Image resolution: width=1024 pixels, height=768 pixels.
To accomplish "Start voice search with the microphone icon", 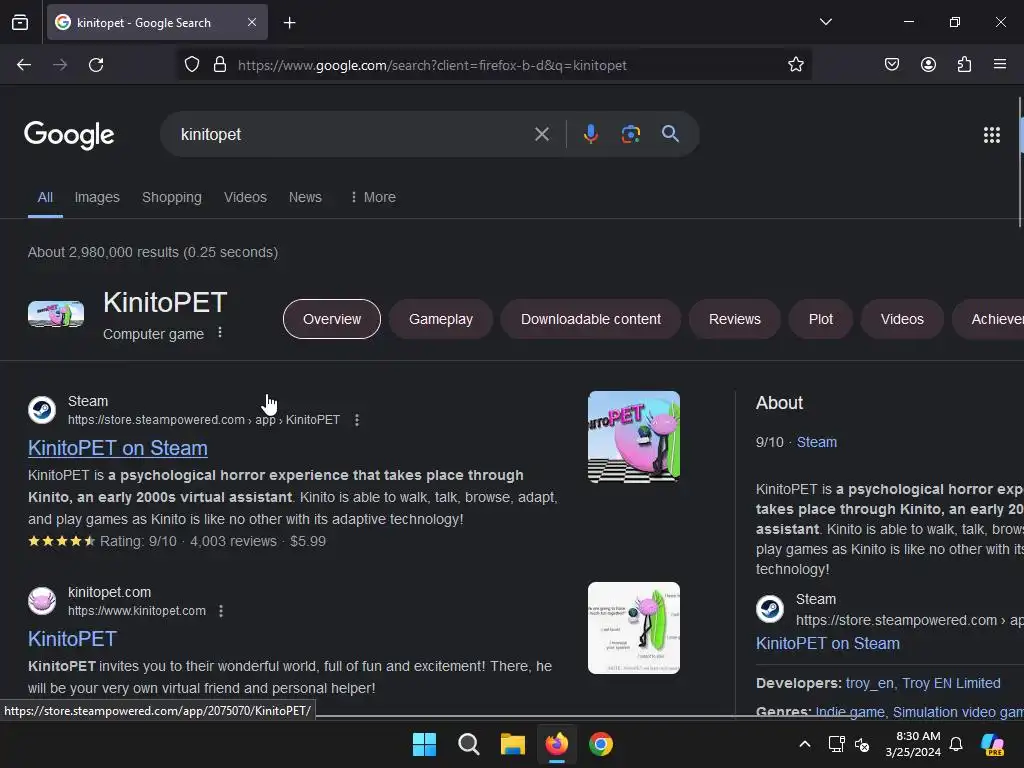I will 590,134.
